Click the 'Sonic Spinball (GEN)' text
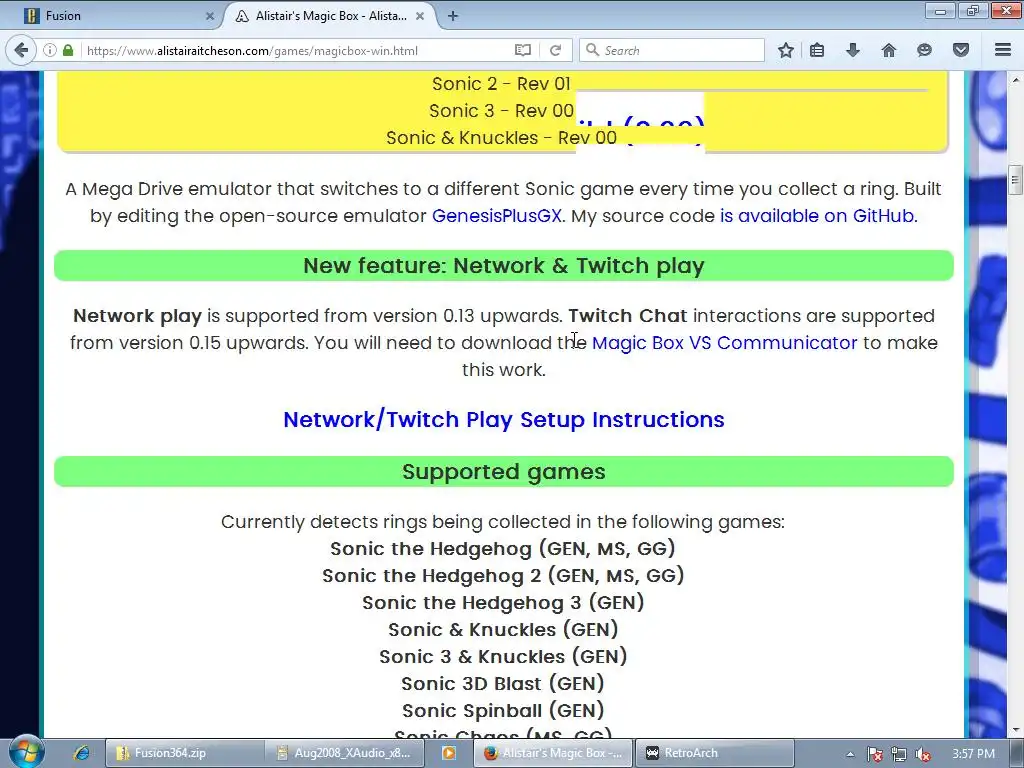Screen dimensions: 1024x768 [x=503, y=711]
